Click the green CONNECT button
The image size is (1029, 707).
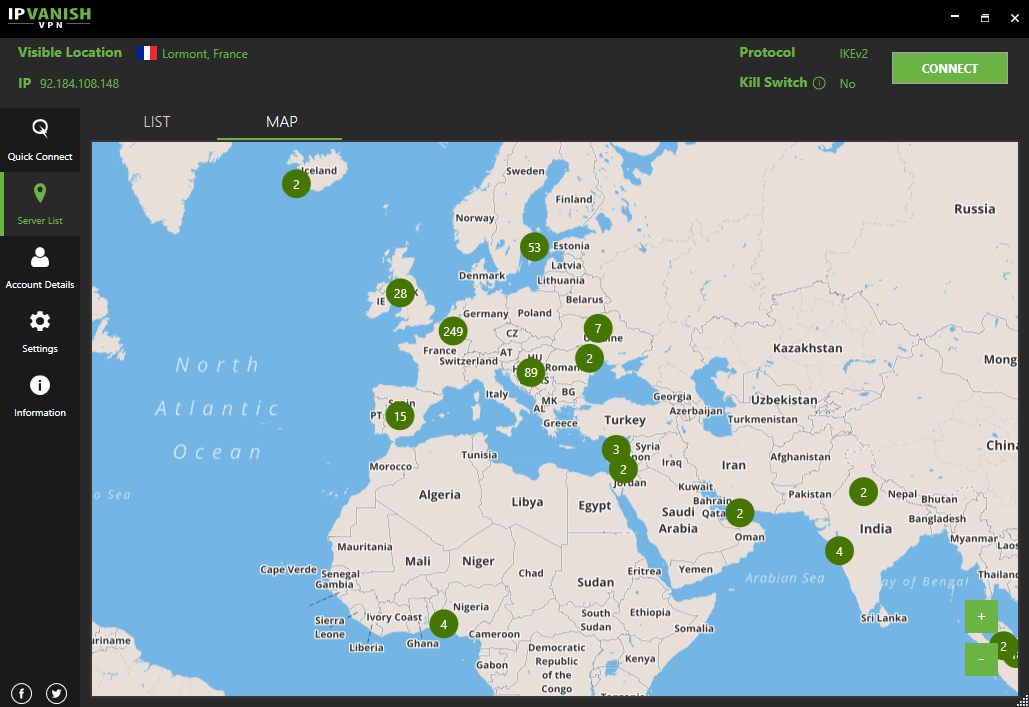click(950, 68)
